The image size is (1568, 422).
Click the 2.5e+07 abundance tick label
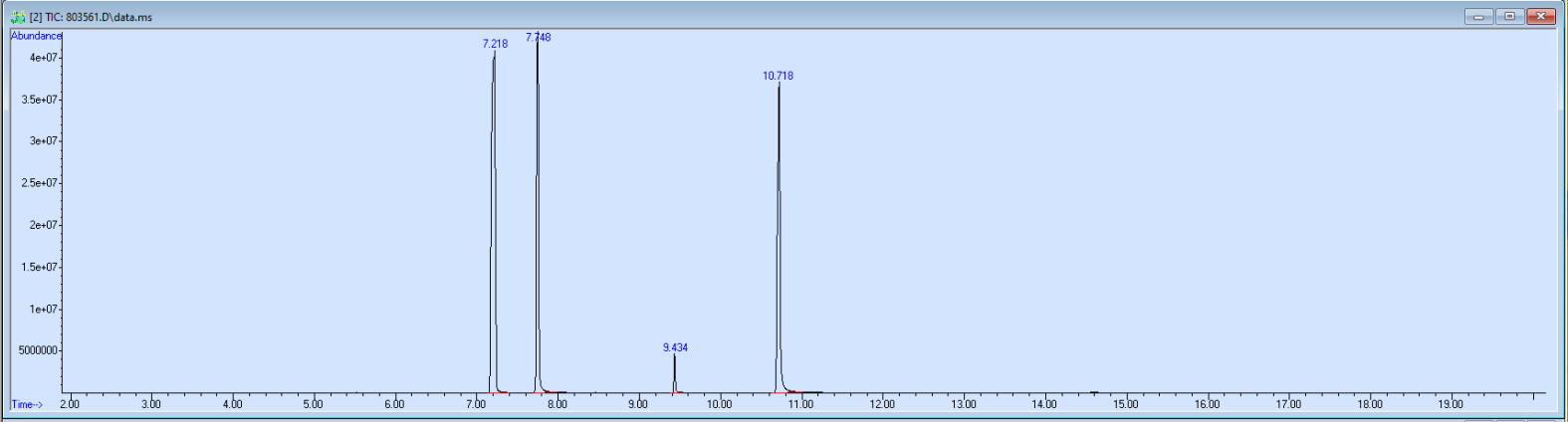(39, 183)
